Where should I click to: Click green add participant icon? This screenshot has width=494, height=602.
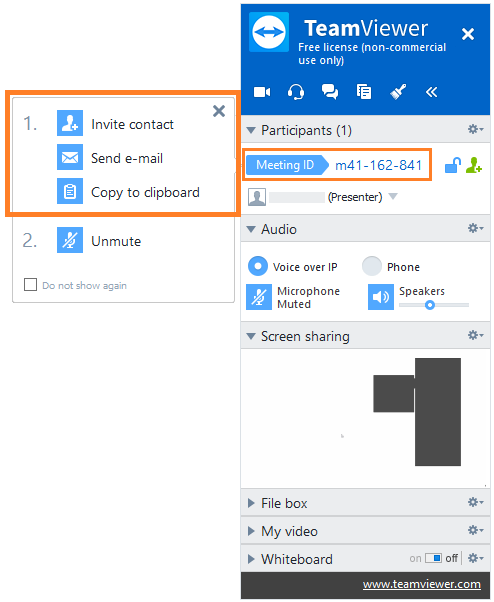[x=474, y=165]
